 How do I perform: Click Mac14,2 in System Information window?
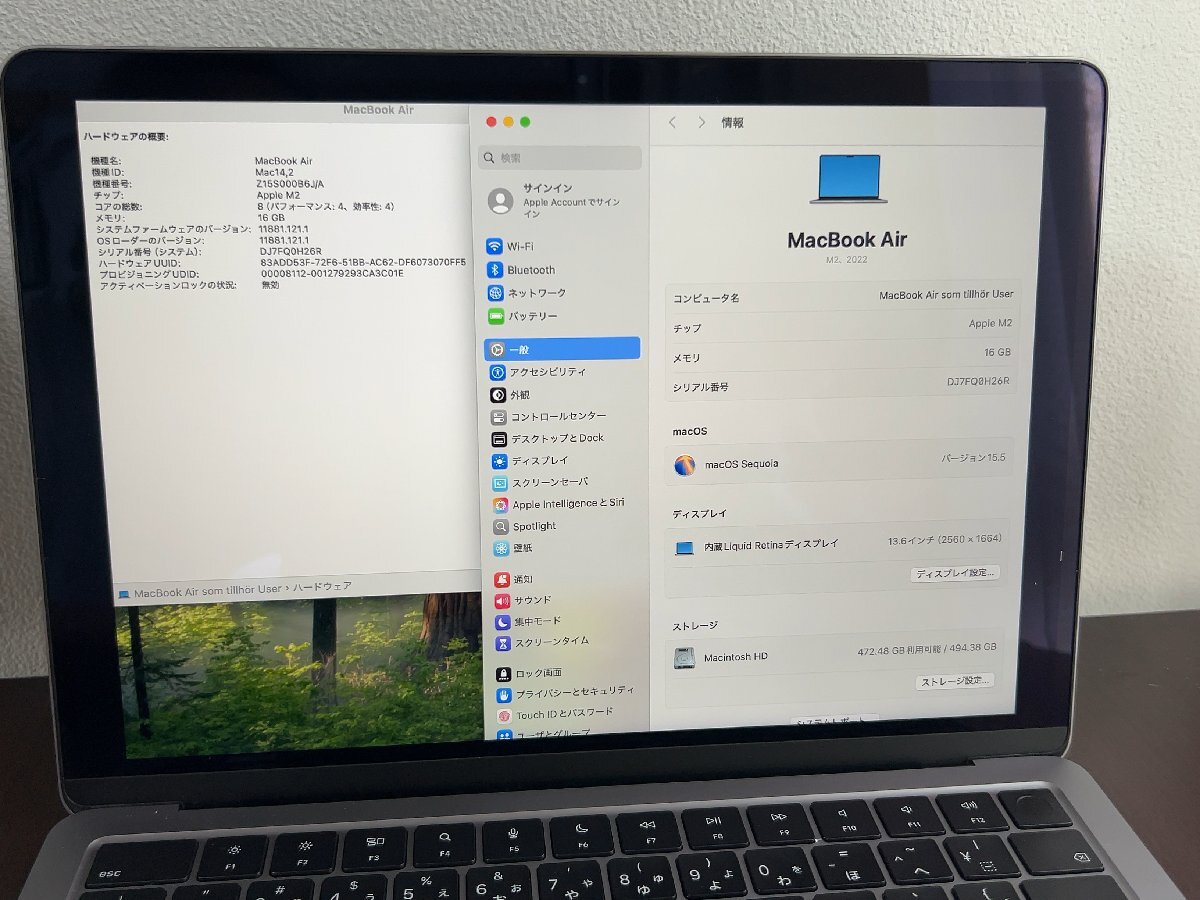[275, 172]
